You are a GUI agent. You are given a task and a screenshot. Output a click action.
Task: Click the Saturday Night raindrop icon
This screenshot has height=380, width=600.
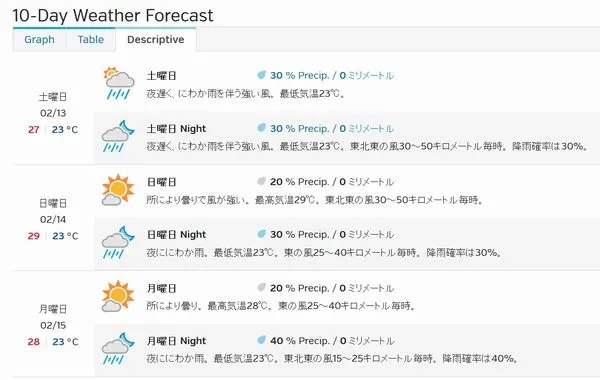(261, 128)
